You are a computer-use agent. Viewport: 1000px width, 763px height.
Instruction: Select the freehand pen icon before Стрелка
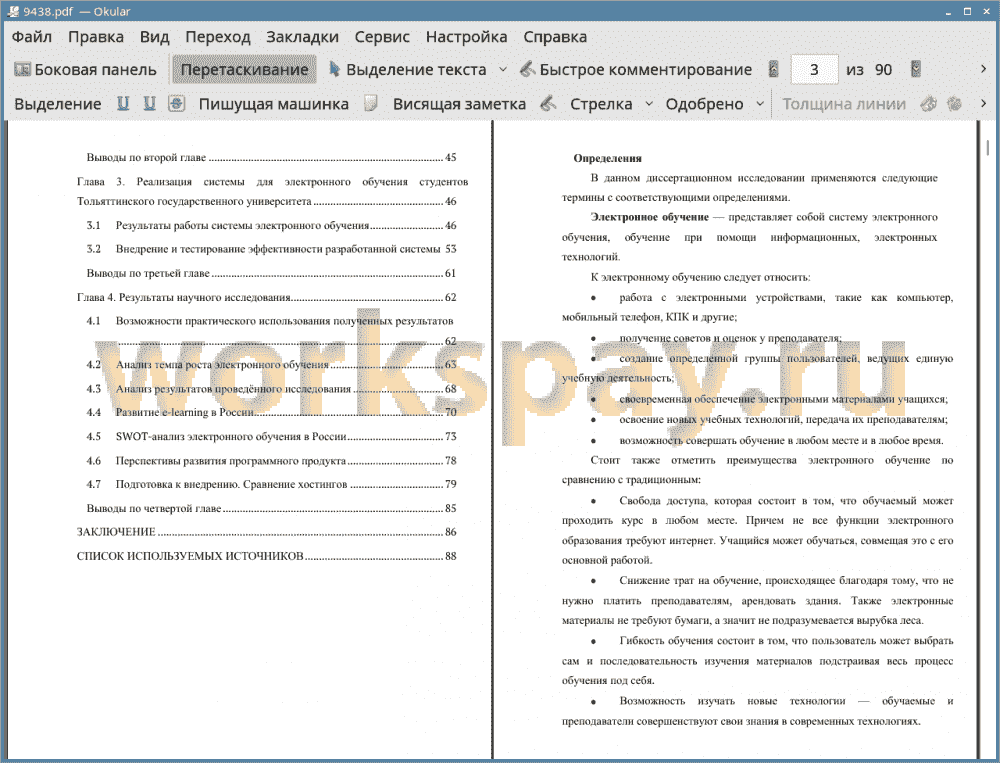548,104
